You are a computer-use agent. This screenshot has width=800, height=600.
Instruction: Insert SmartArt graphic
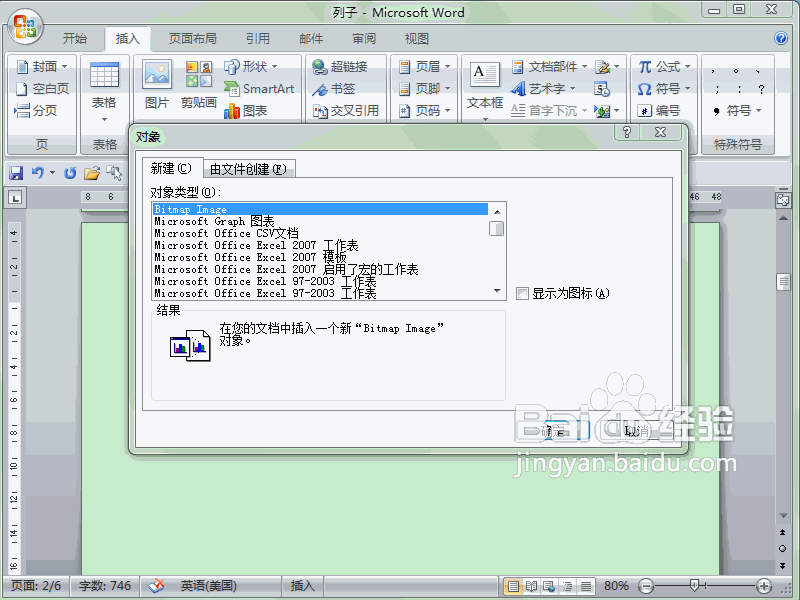(x=259, y=89)
